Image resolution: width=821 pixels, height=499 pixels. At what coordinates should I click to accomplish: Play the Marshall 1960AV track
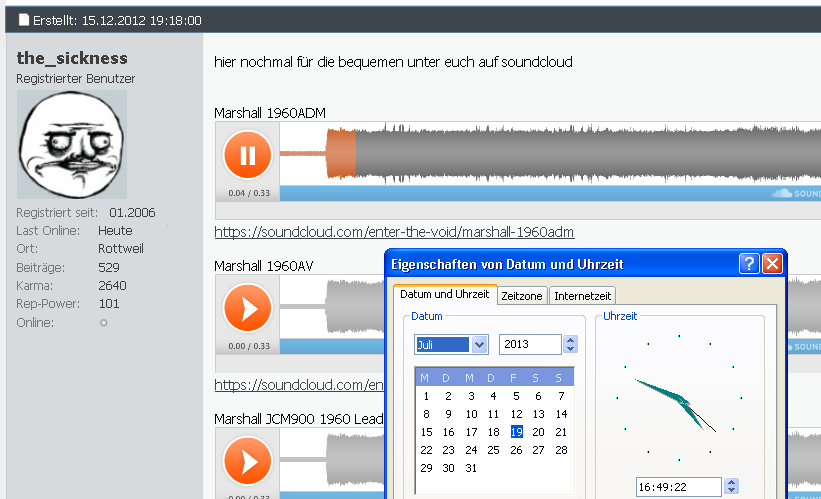coord(248,308)
